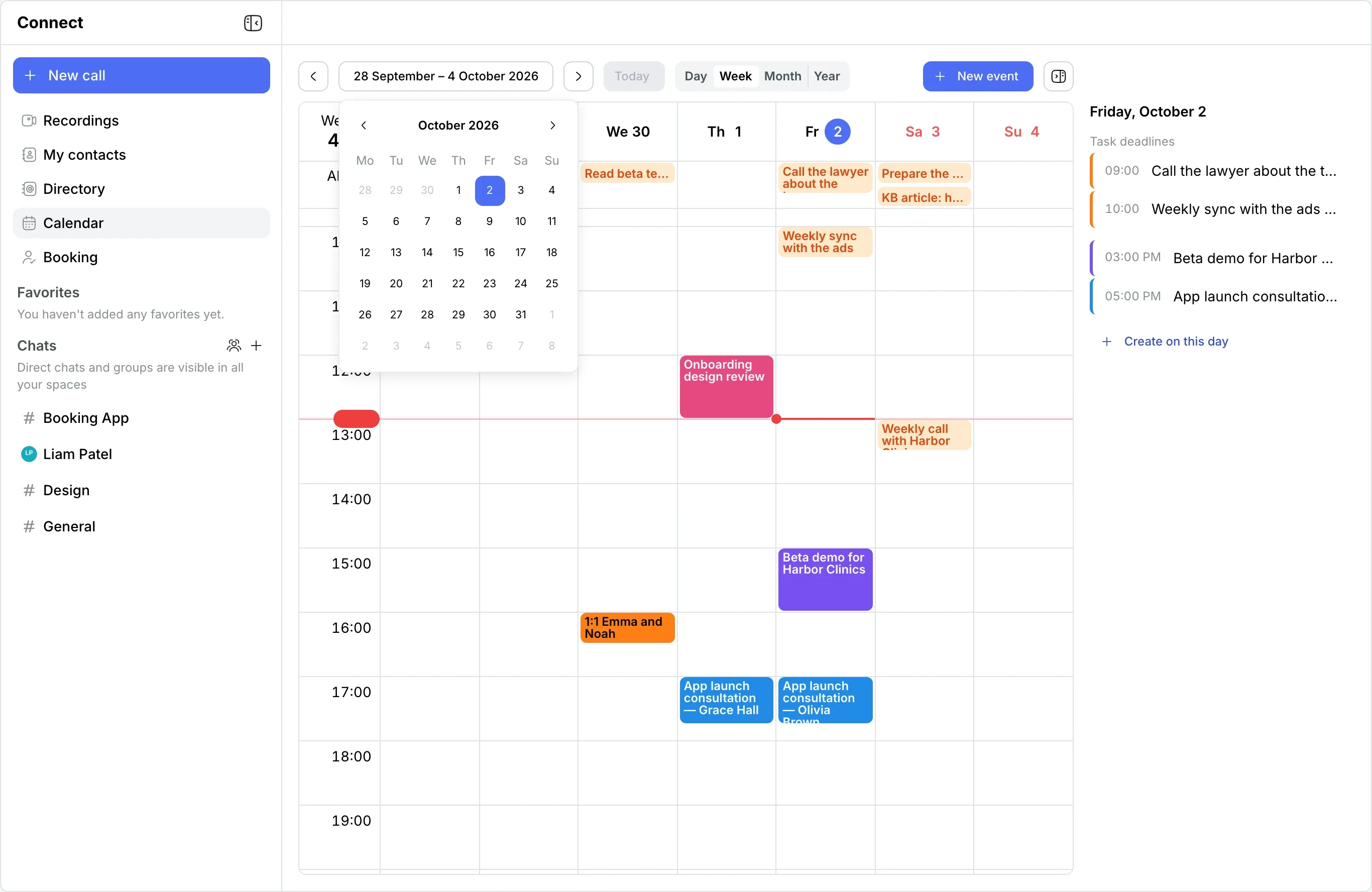Select October 31 in date picker

521,315
